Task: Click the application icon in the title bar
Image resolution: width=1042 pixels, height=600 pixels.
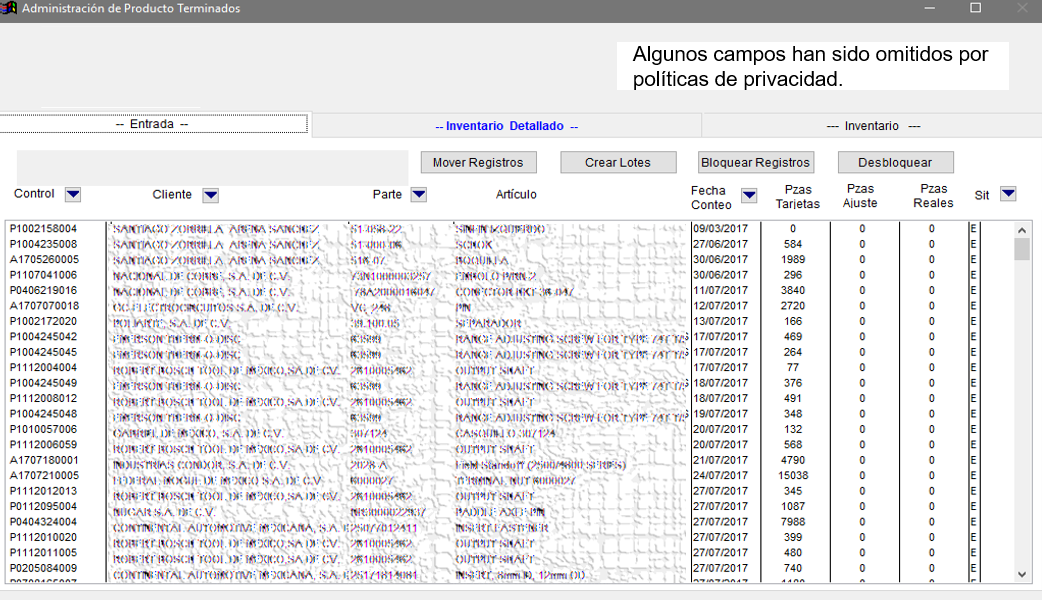Action: point(10,8)
